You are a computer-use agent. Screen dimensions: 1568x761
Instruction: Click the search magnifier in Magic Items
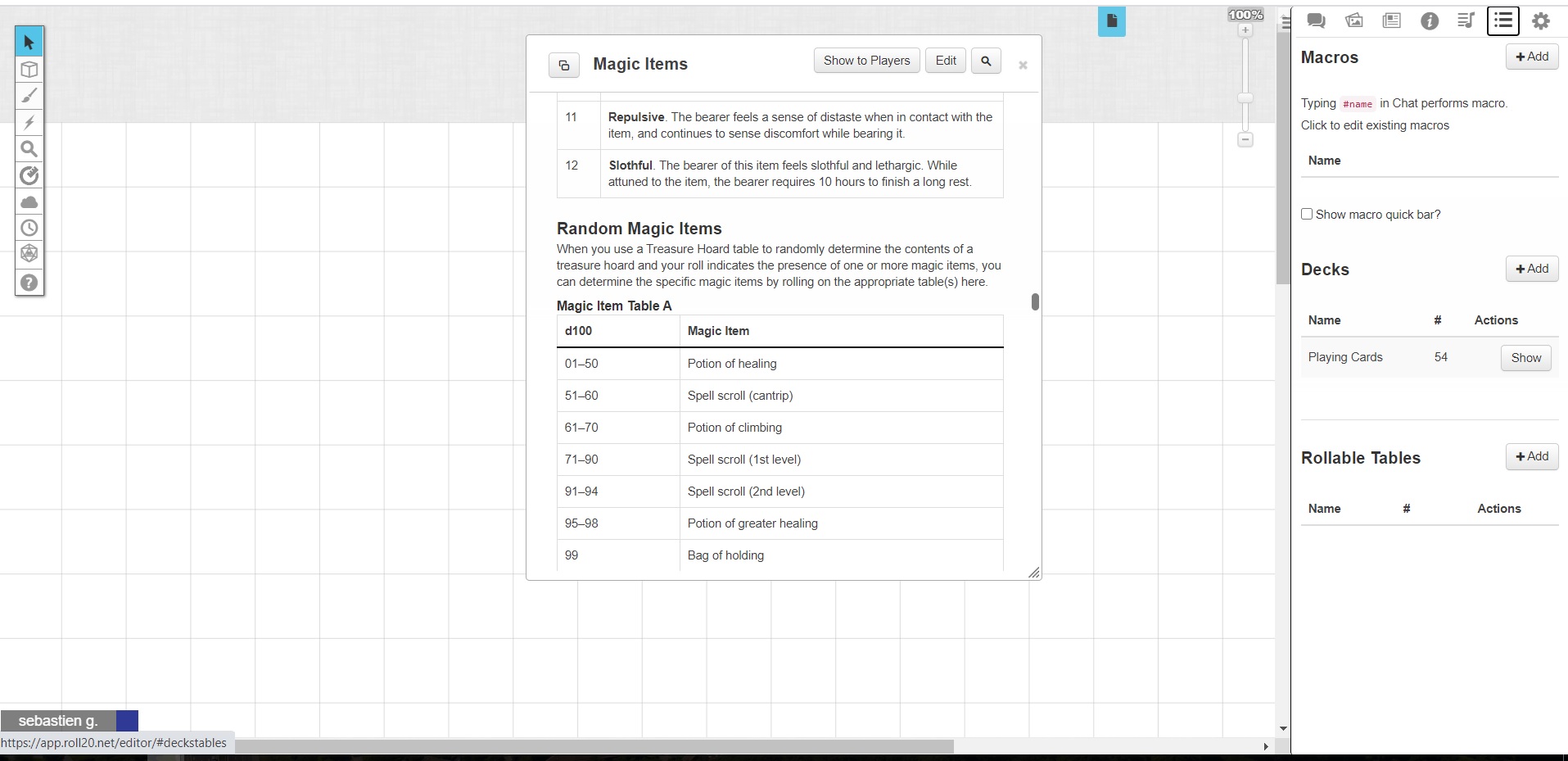[986, 61]
